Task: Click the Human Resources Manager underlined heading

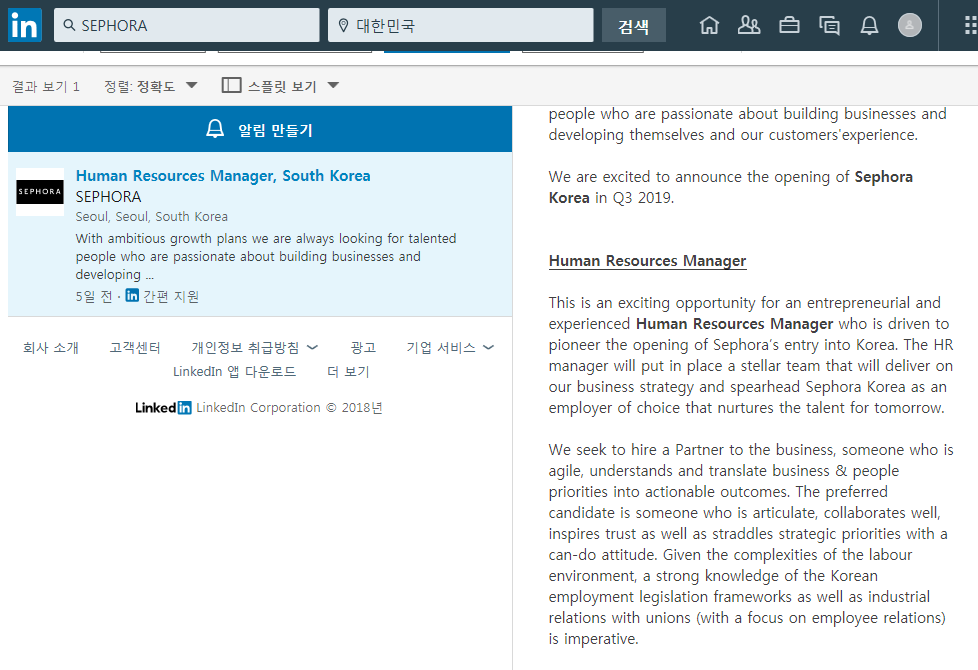Action: coord(647,261)
